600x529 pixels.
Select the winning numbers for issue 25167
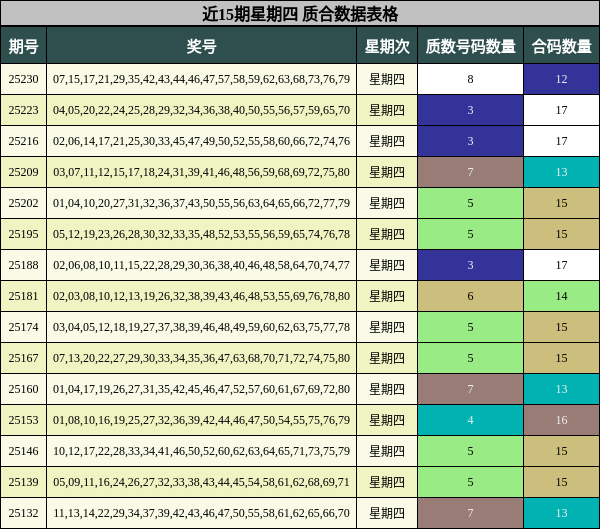pyautogui.click(x=201, y=358)
